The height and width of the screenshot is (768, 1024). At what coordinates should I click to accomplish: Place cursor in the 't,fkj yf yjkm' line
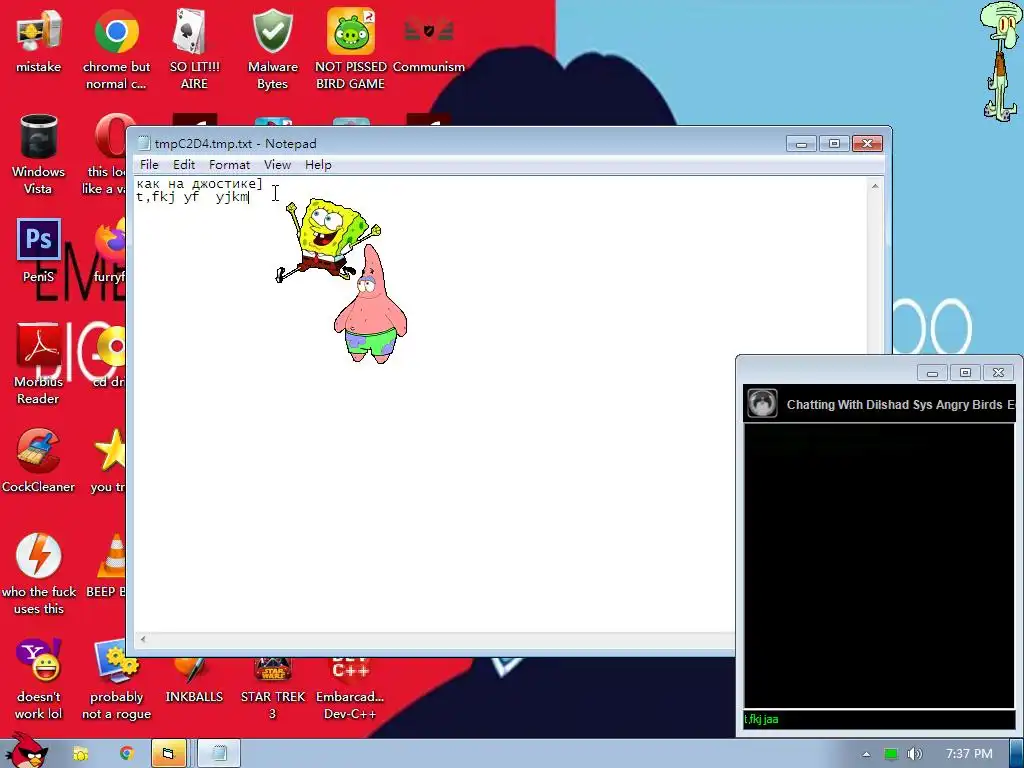pos(193,197)
